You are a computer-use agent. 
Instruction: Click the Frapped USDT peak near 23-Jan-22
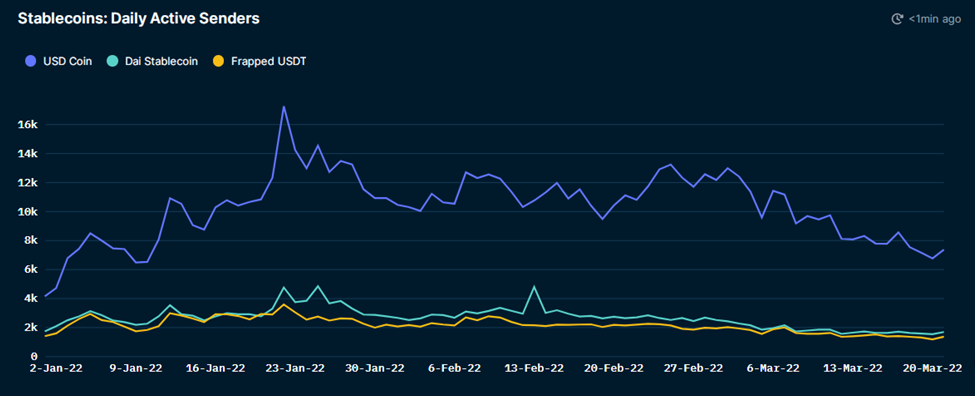coord(284,305)
